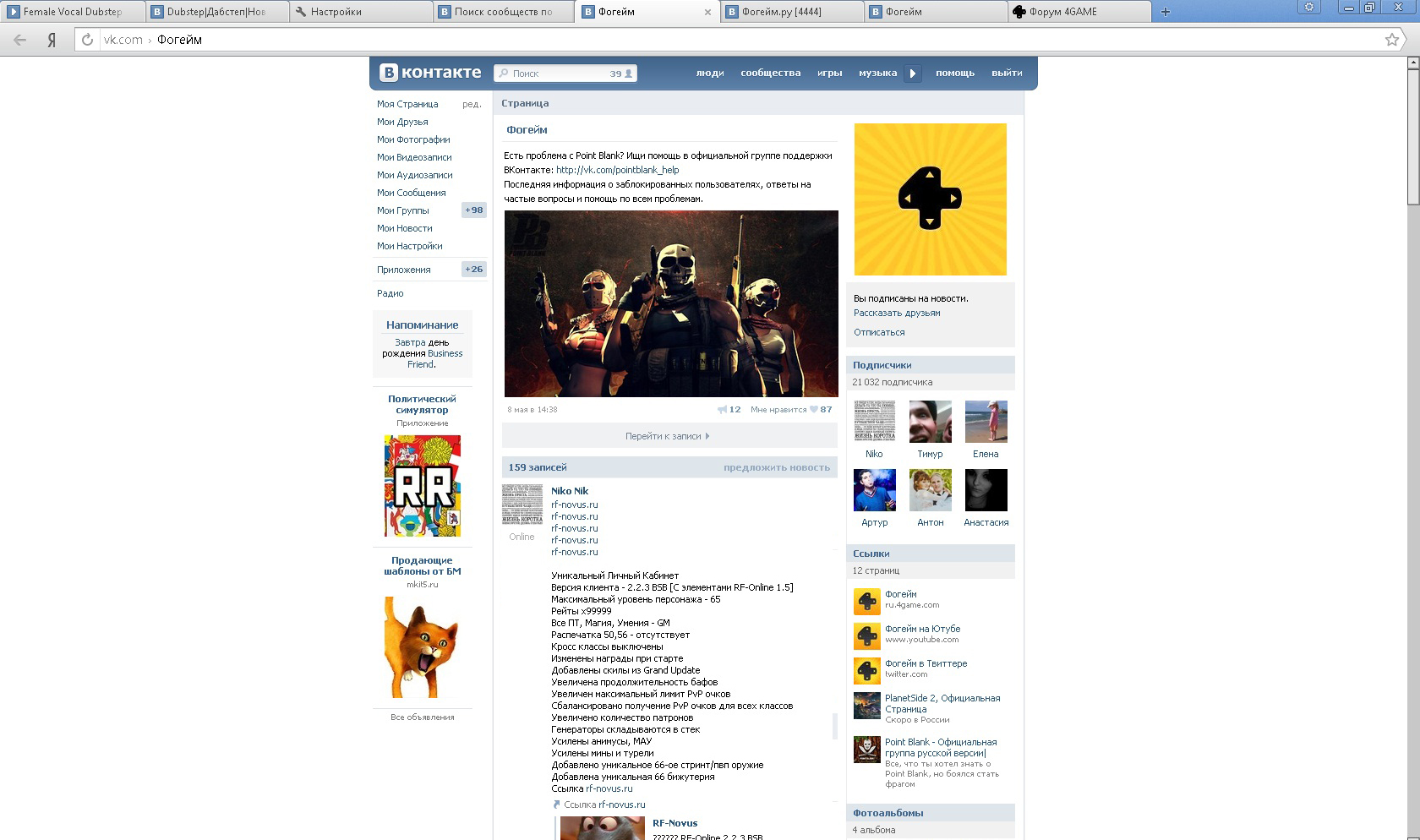Image resolution: width=1420 pixels, height=840 pixels.
Task: Open Business Friend birthday reminder link
Action: tap(434, 359)
